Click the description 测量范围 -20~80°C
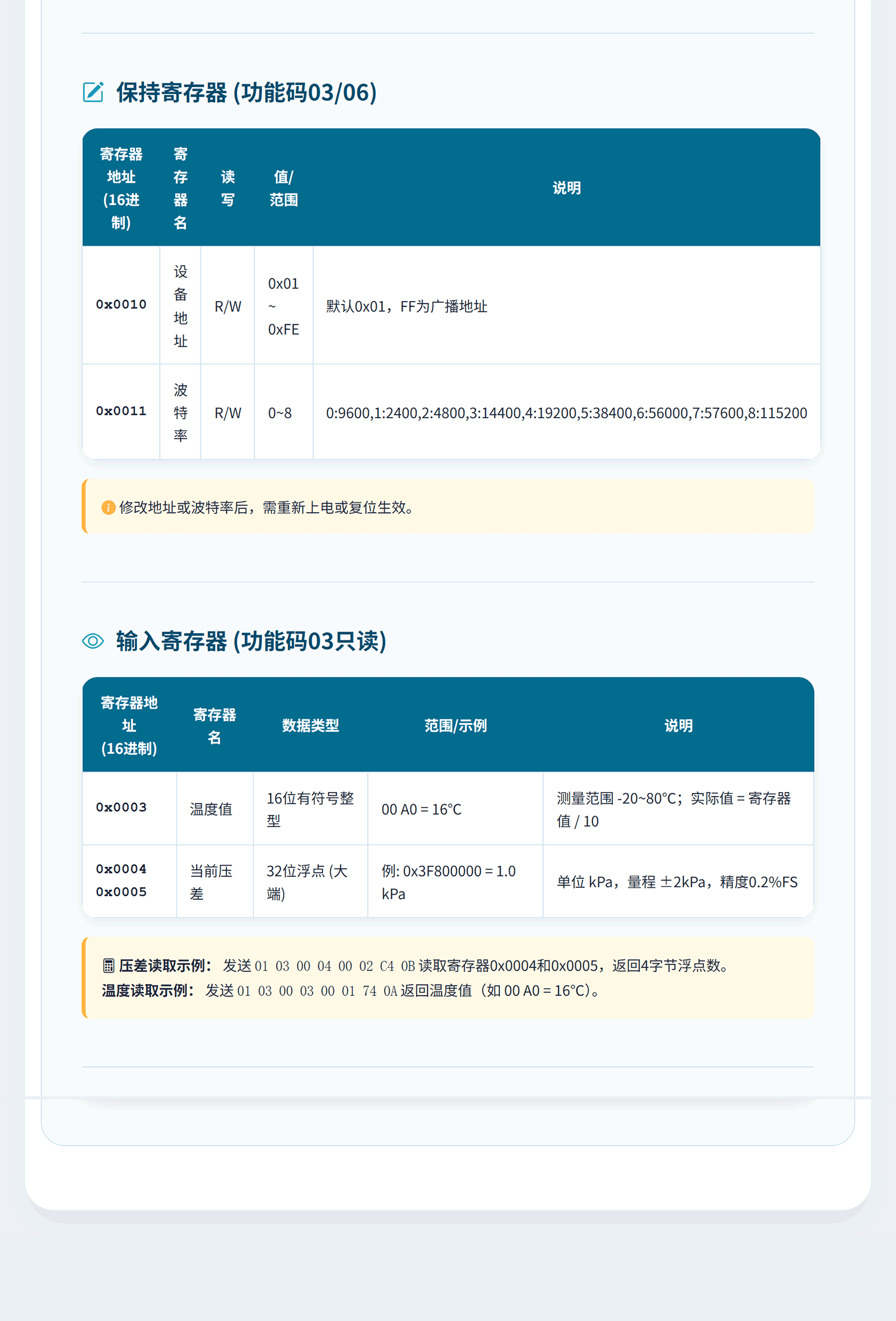The image size is (896, 1321). coord(674,809)
